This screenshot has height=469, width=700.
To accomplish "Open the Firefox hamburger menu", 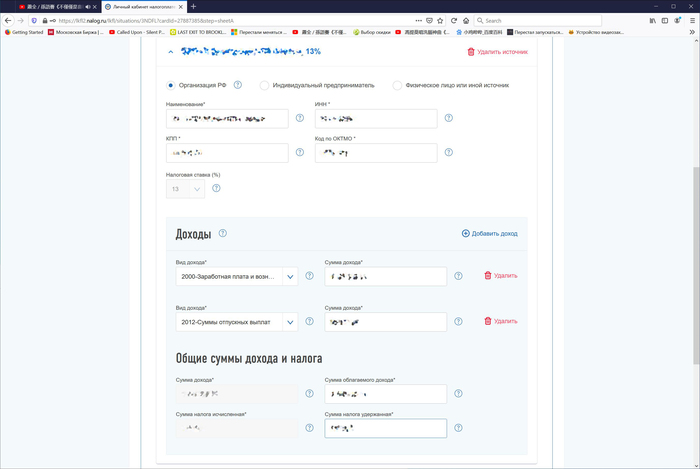I will point(692,21).
